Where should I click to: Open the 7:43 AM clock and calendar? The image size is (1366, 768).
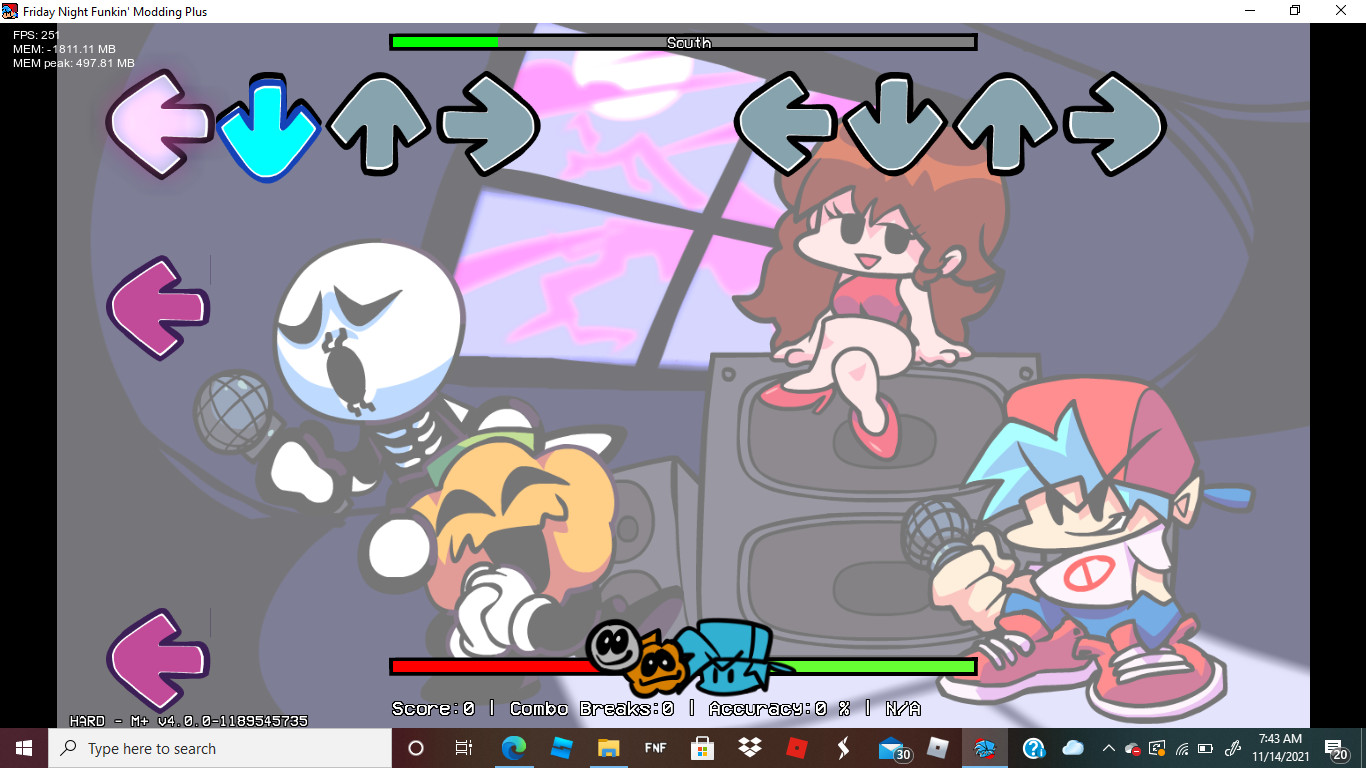pyautogui.click(x=1280, y=748)
